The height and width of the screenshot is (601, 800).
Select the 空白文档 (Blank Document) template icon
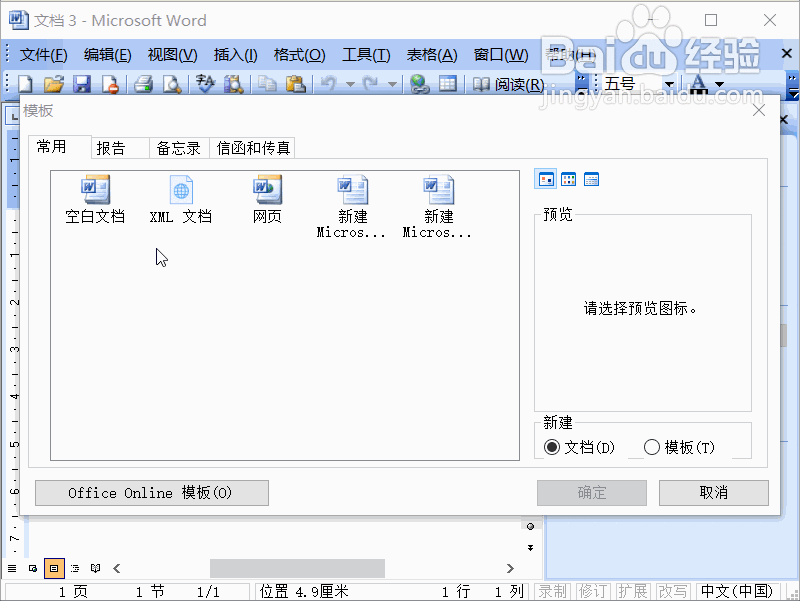[95, 195]
